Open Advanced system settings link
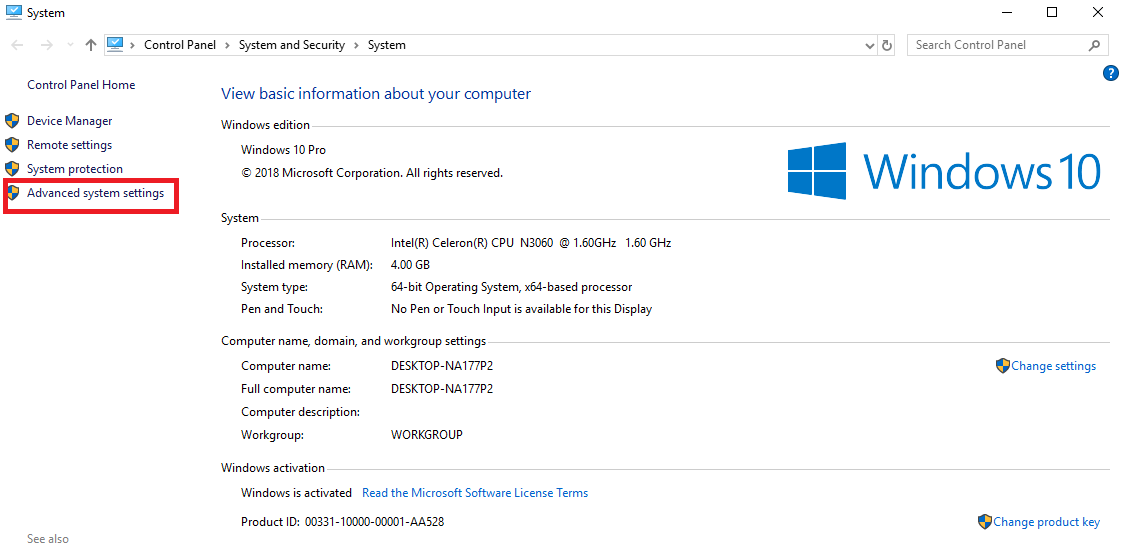The image size is (1121, 550). pyautogui.click(x=95, y=193)
